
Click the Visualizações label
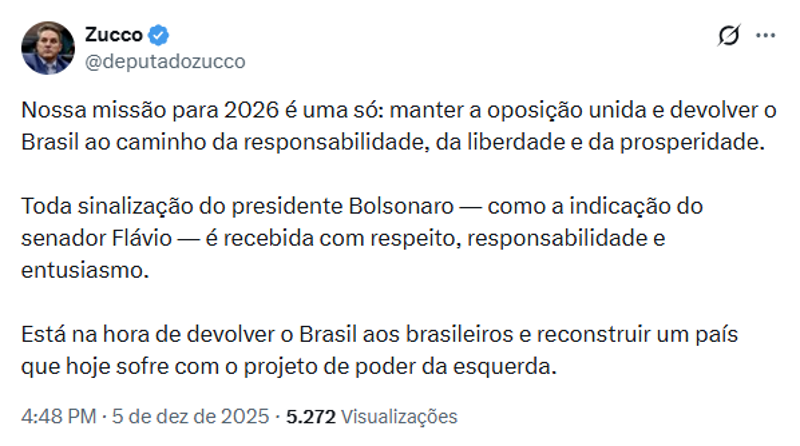tap(398, 416)
